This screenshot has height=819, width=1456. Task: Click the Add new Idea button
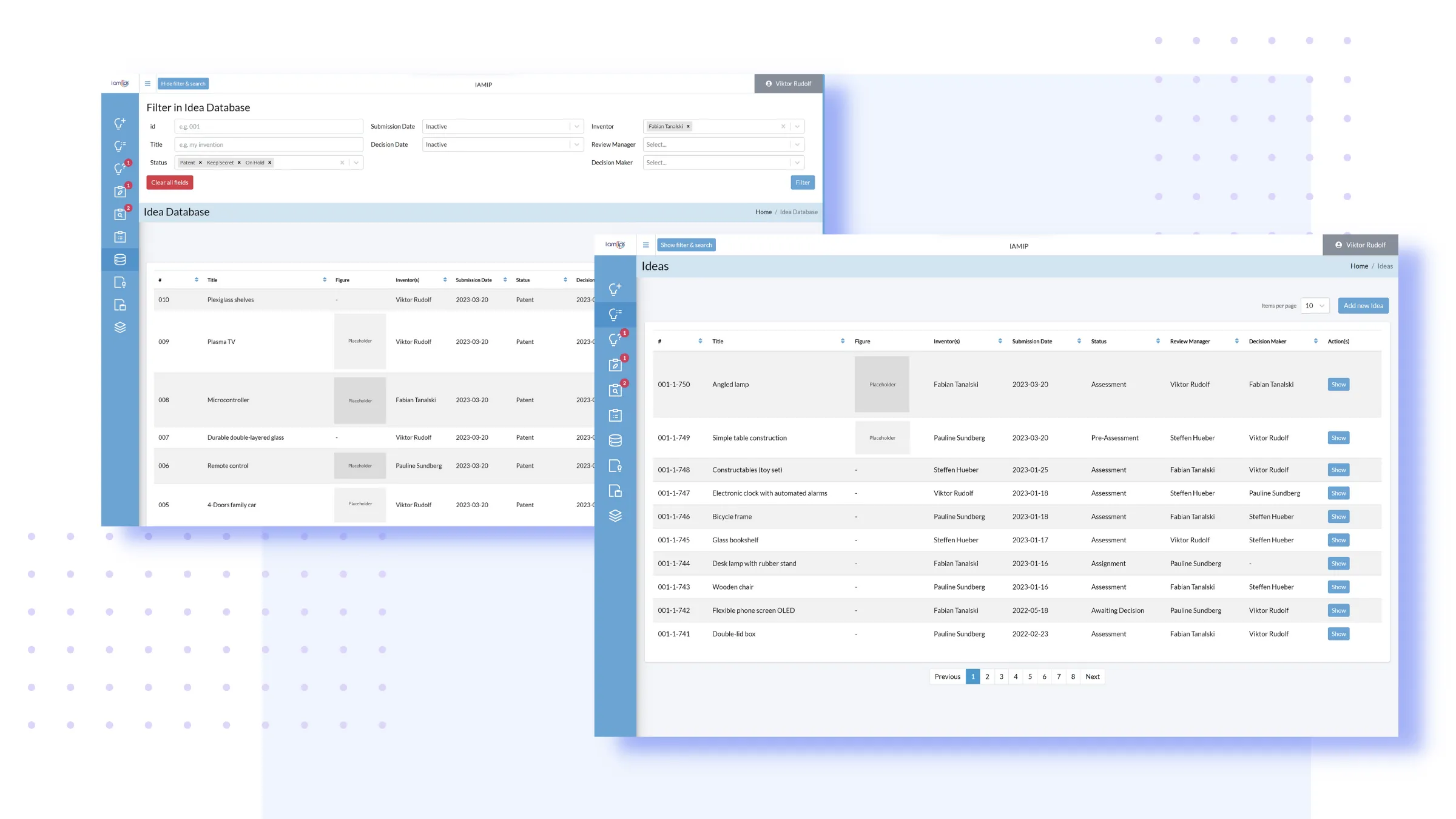(1363, 306)
